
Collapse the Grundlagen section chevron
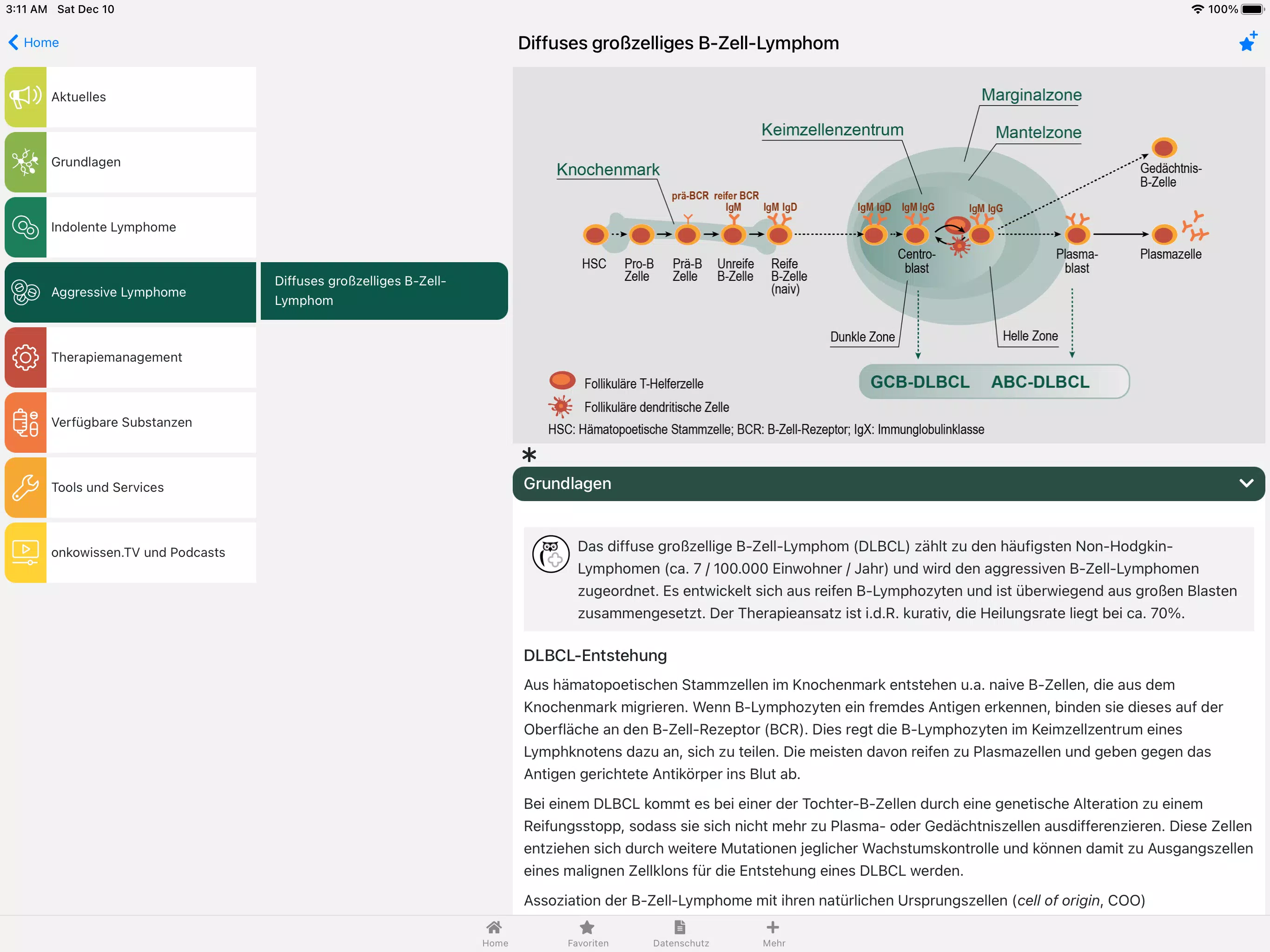(x=1246, y=483)
